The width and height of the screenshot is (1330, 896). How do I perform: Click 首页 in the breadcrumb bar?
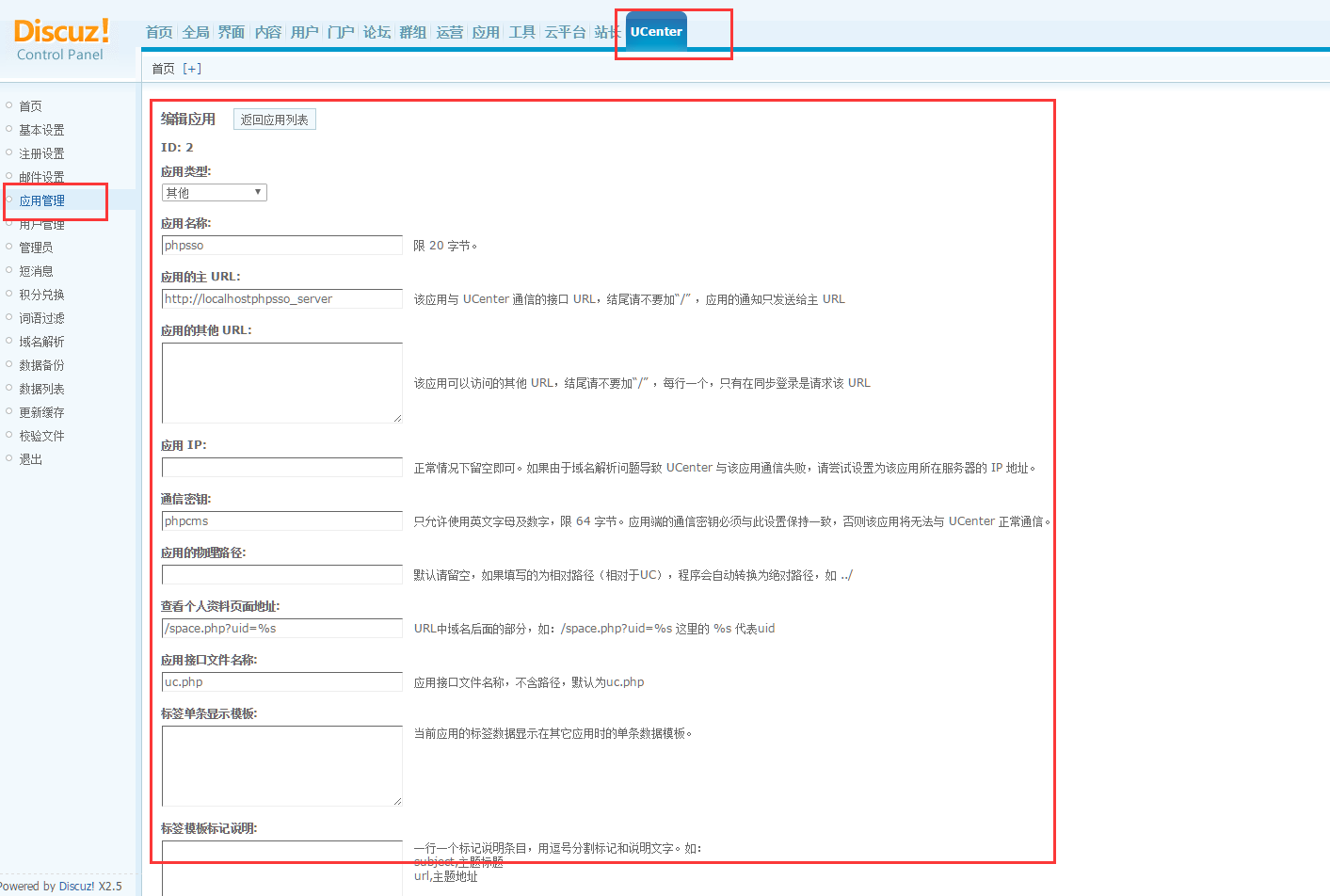(163, 69)
